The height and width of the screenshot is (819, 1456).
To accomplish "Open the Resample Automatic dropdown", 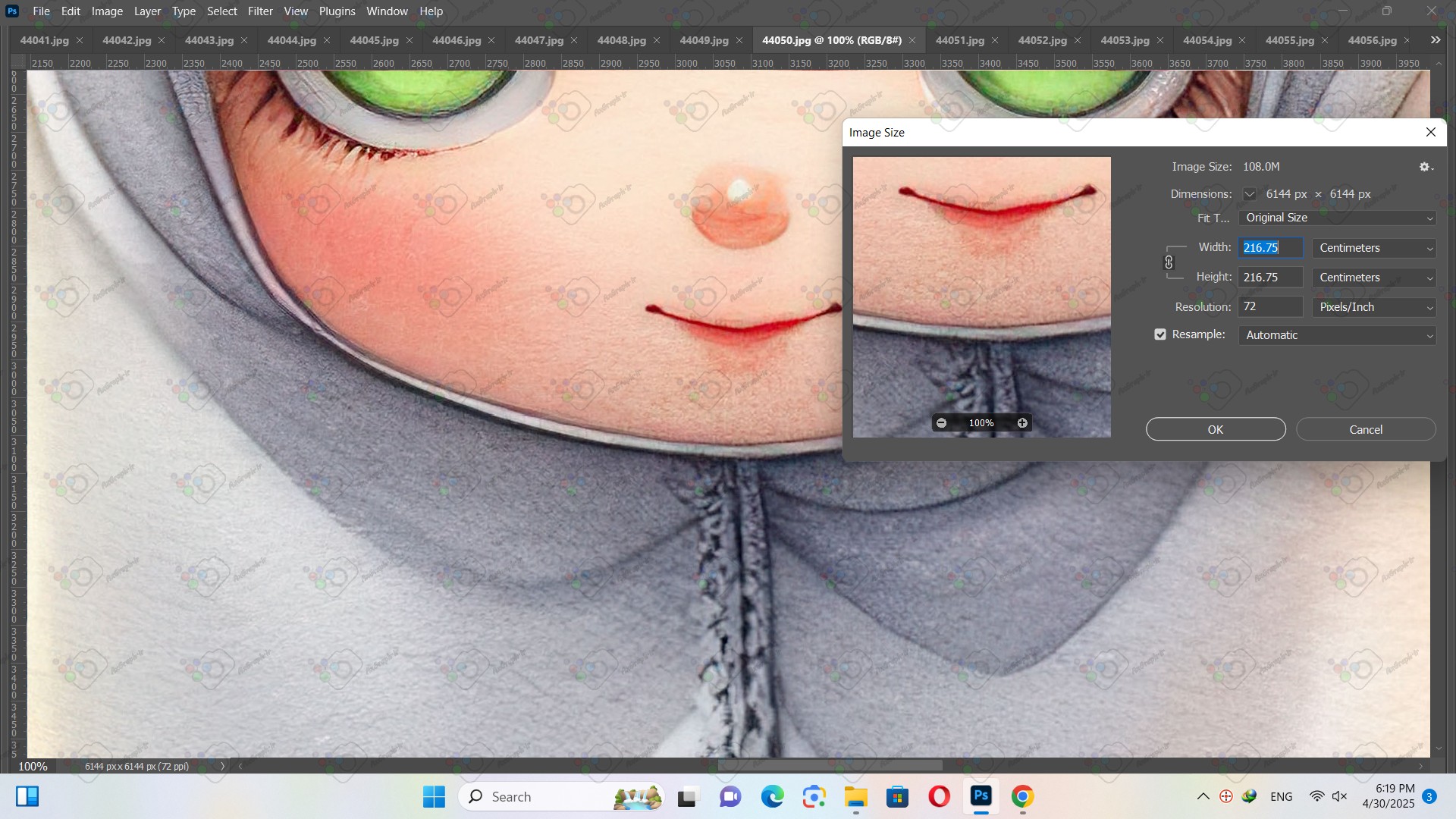I will 1337,335.
